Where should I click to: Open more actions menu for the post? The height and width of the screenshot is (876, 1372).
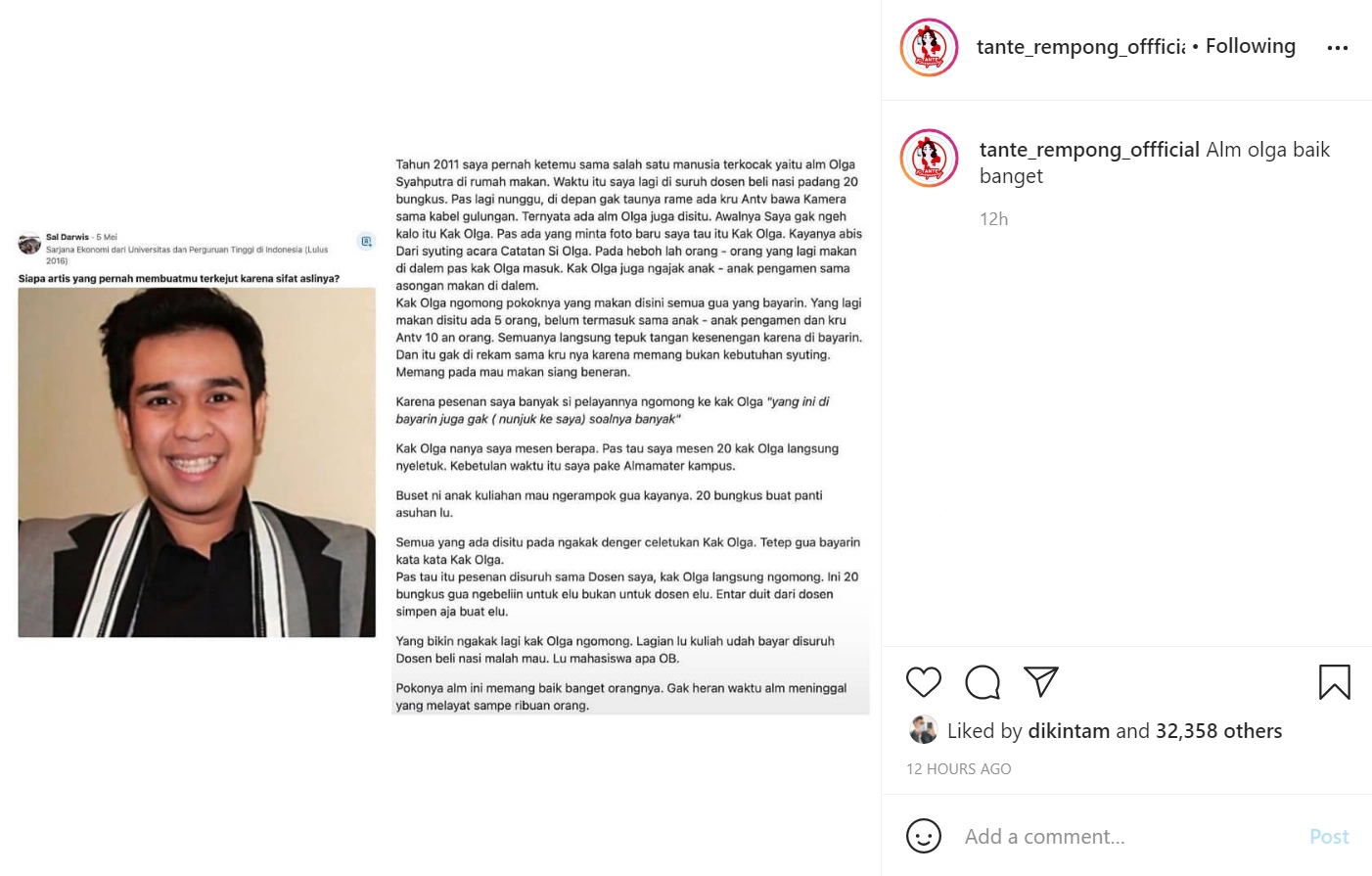1339,46
